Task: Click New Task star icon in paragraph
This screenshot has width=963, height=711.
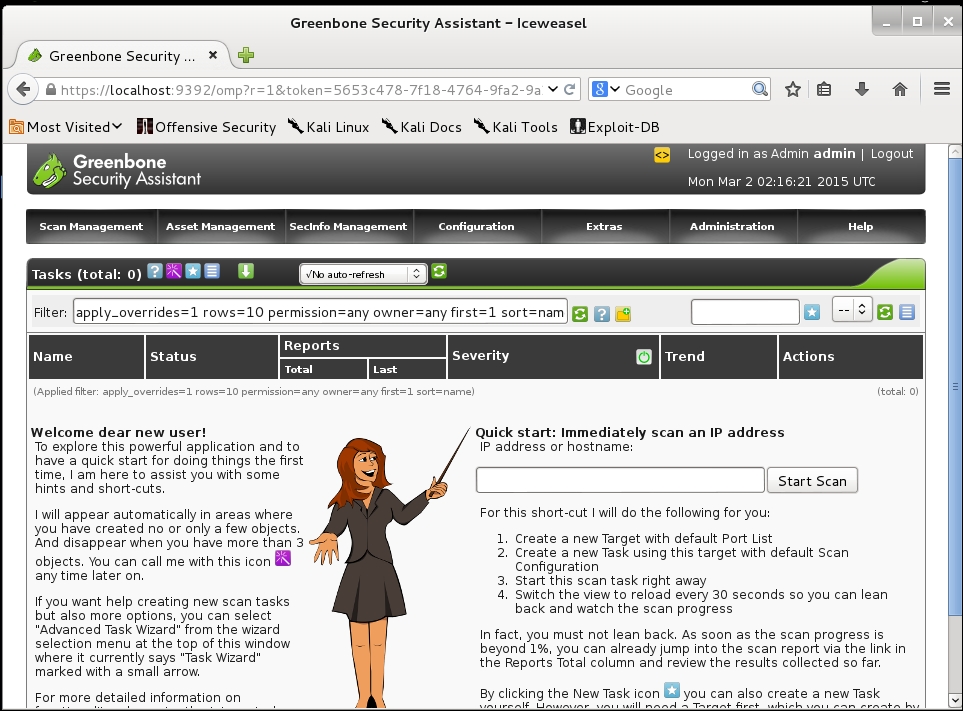Action: click(672, 691)
